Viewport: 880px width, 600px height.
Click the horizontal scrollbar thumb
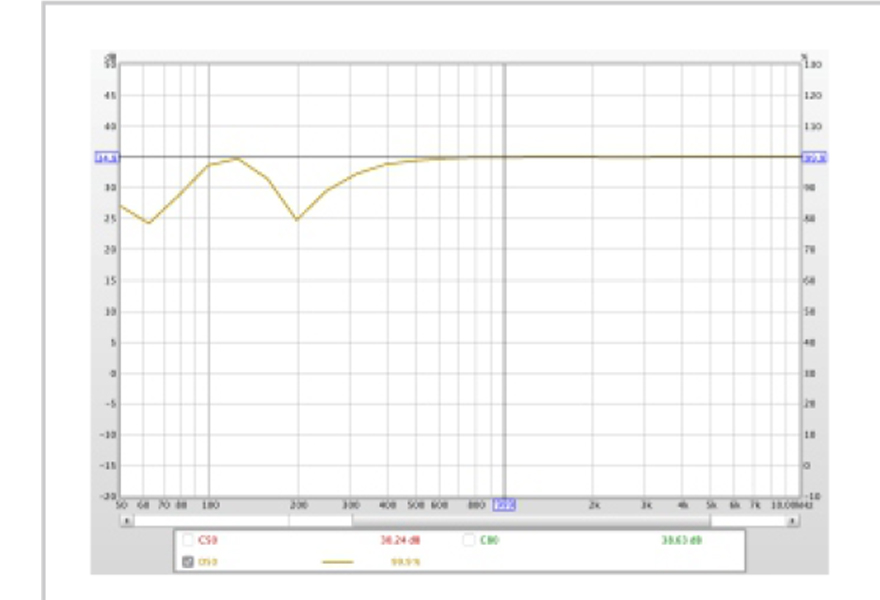[x=530, y=520]
